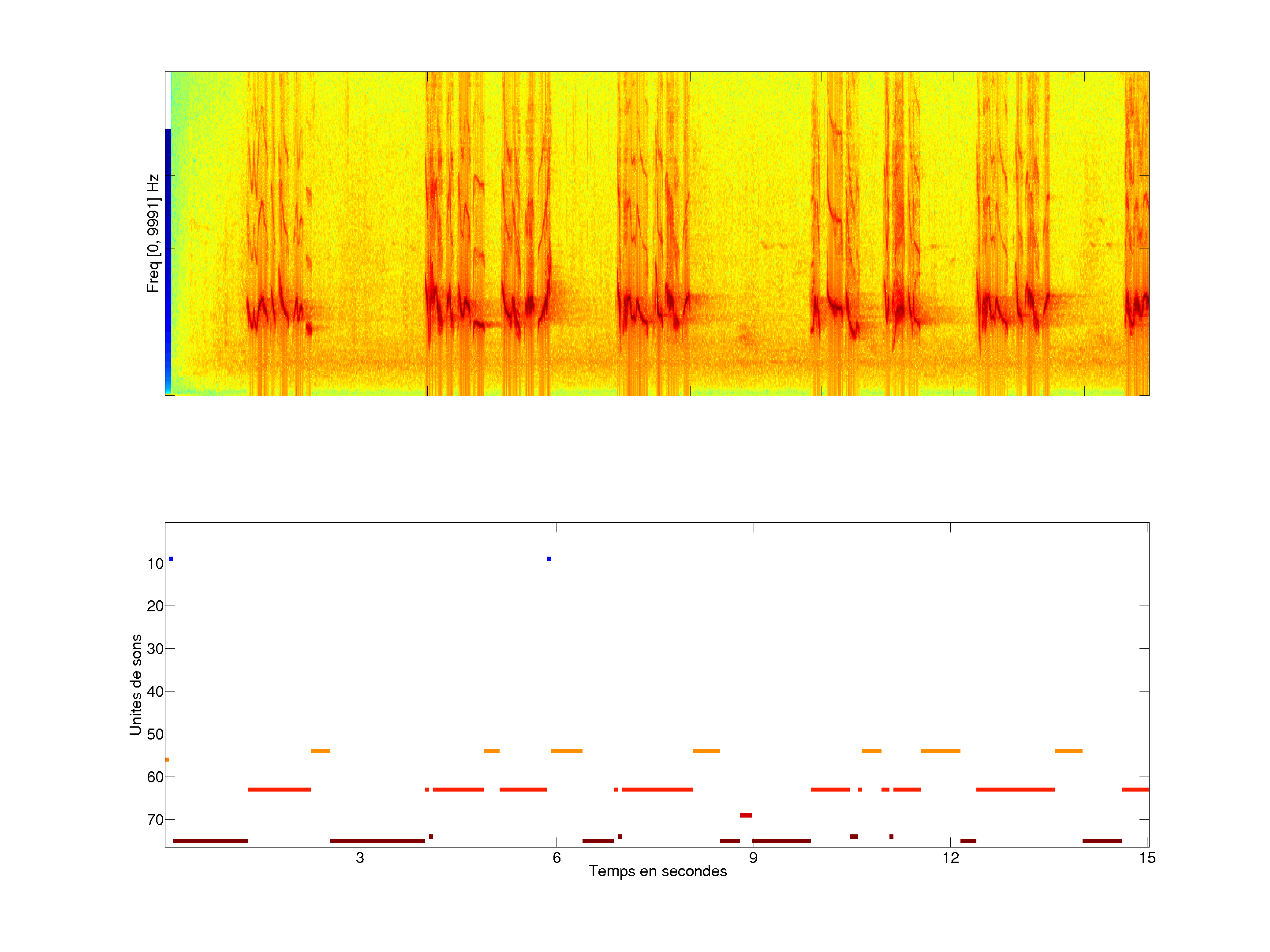Image resolution: width=1270 pixels, height=952 pixels.
Task: Click the tiny orange marker at left edge
Action: pyautogui.click(x=167, y=759)
